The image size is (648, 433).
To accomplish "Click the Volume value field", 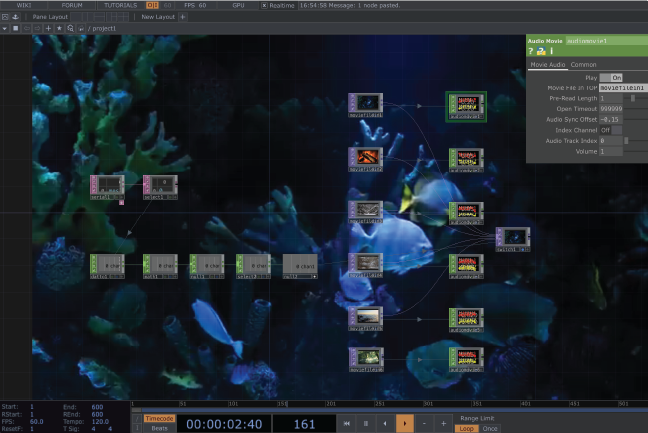I will tap(611, 152).
